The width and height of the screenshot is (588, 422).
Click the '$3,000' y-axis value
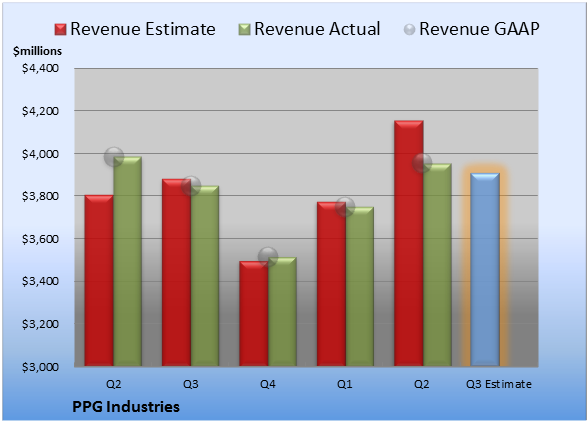[x=40, y=367]
